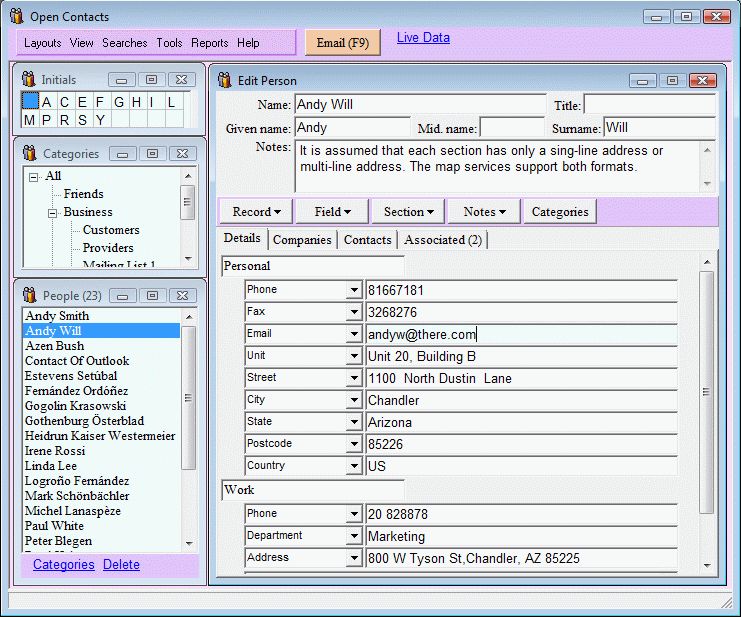Open the Section dropdown menu
This screenshot has height=617, width=741.
pyautogui.click(x=409, y=212)
